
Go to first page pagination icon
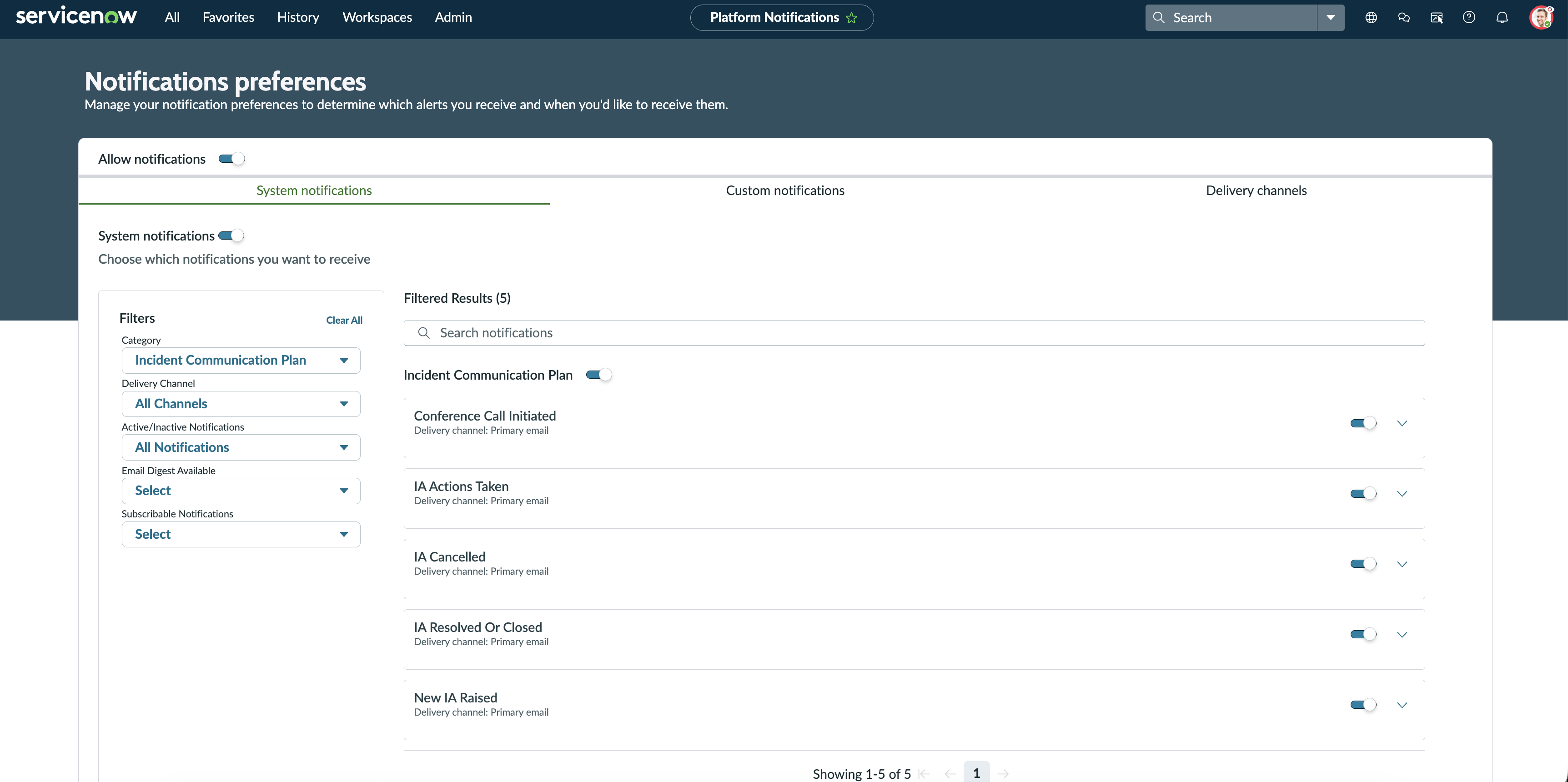coord(924,773)
